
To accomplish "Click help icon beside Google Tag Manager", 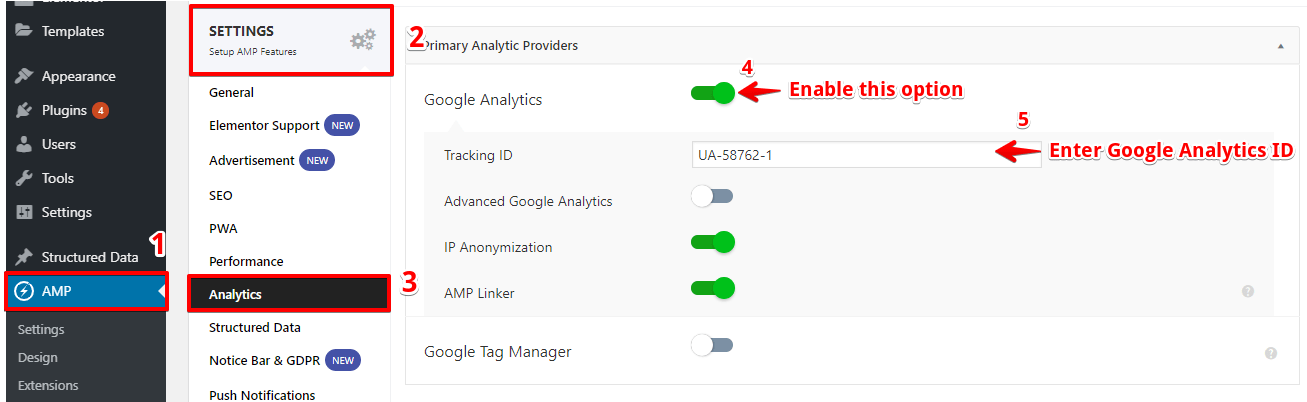I will coord(1270,353).
